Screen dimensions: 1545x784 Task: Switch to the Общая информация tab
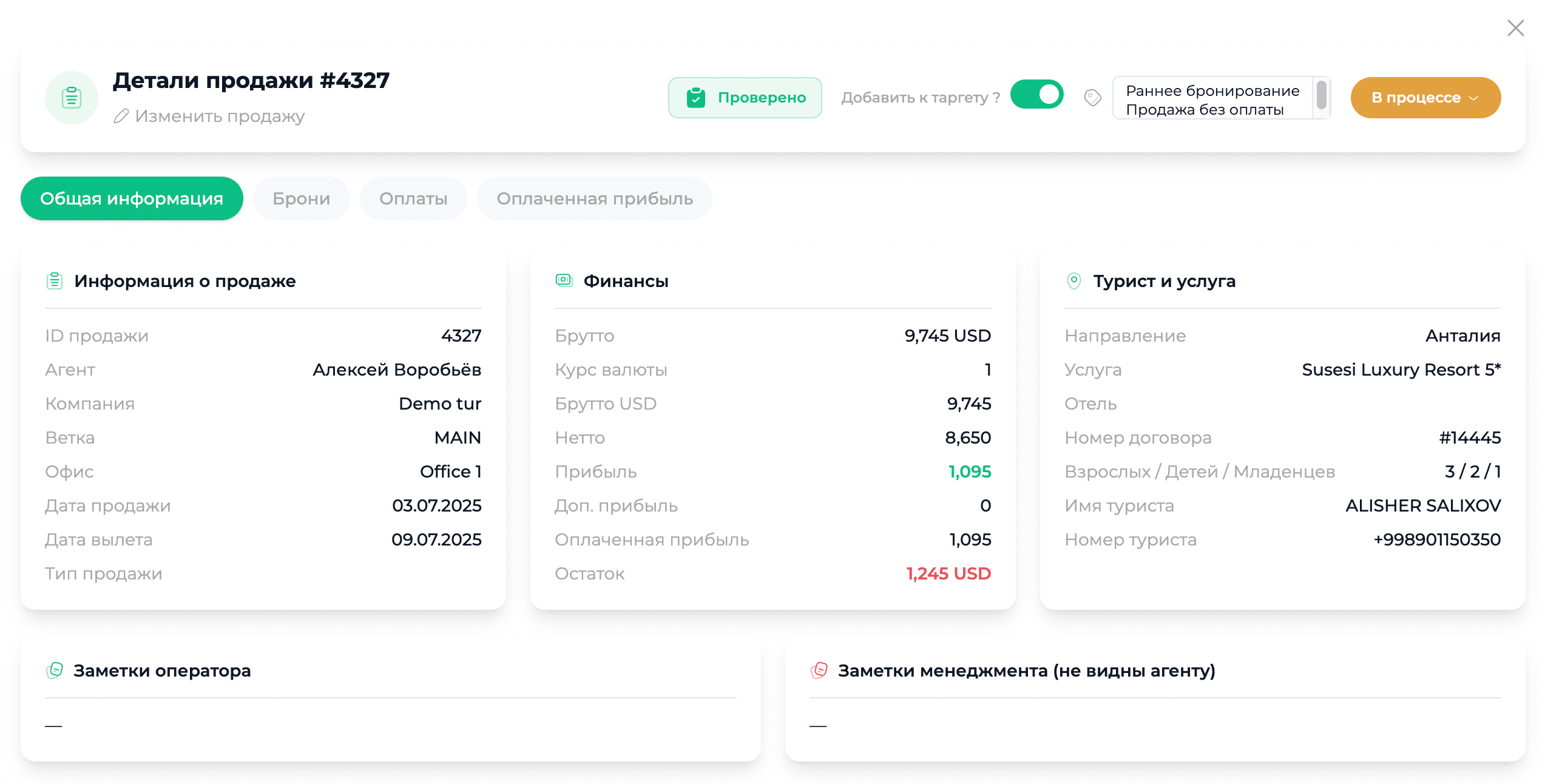coord(132,198)
